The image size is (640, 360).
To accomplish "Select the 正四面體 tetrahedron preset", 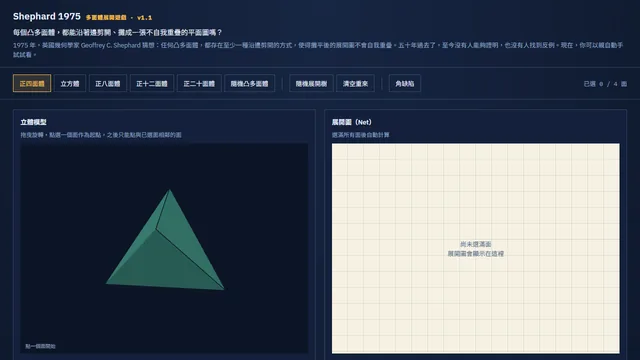I will (32, 83).
